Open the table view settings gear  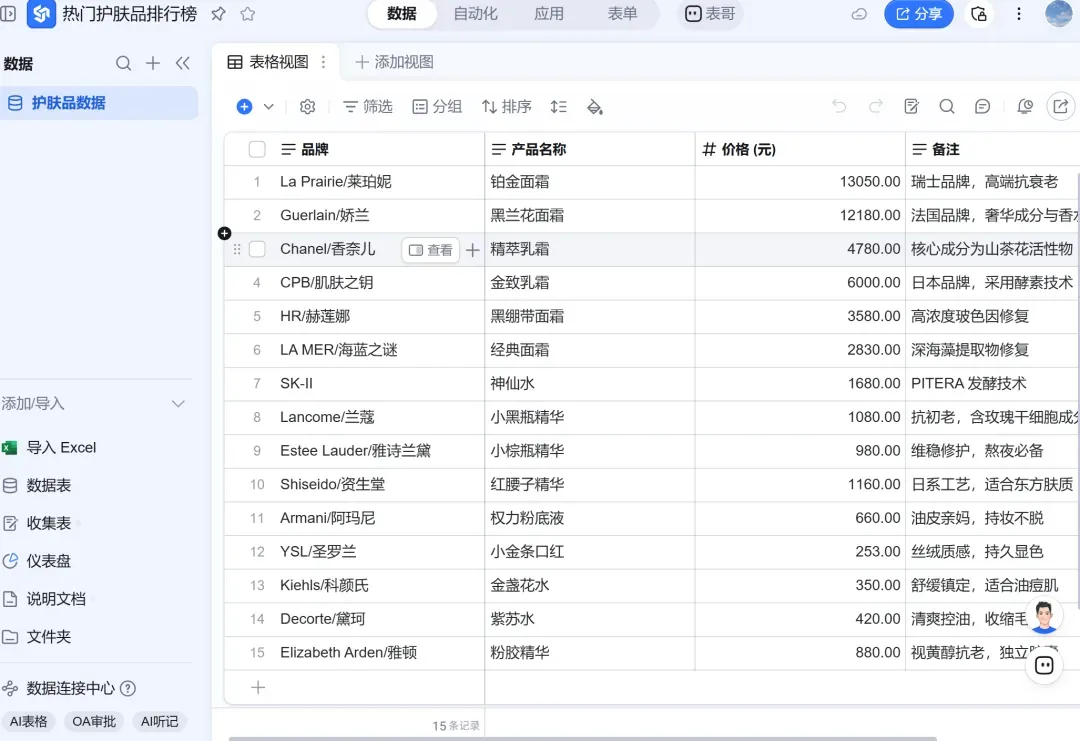(x=307, y=107)
